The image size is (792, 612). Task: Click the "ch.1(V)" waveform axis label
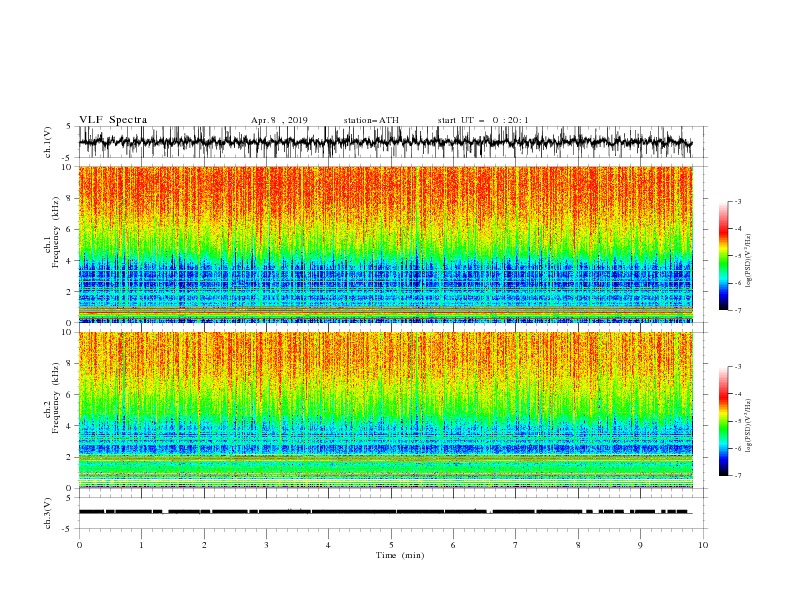[48, 141]
